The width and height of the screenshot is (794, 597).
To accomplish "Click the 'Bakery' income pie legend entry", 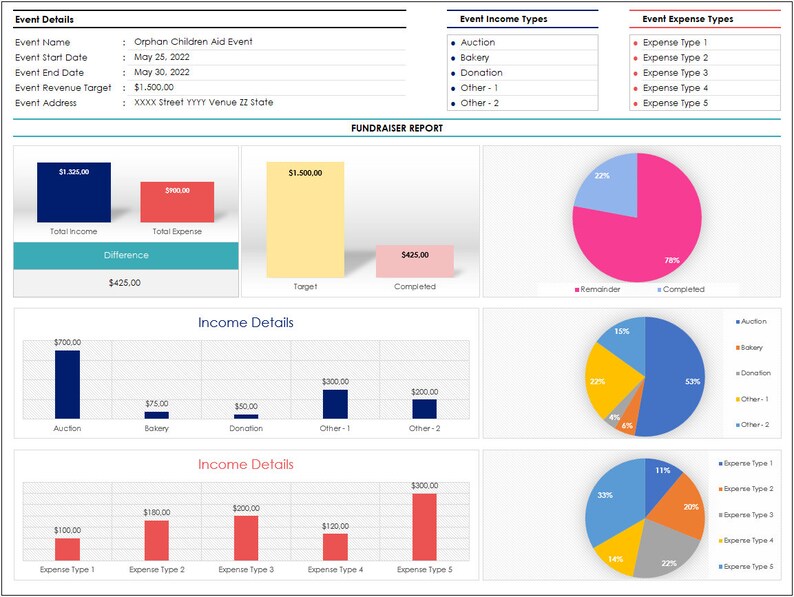I will pyautogui.click(x=749, y=348).
